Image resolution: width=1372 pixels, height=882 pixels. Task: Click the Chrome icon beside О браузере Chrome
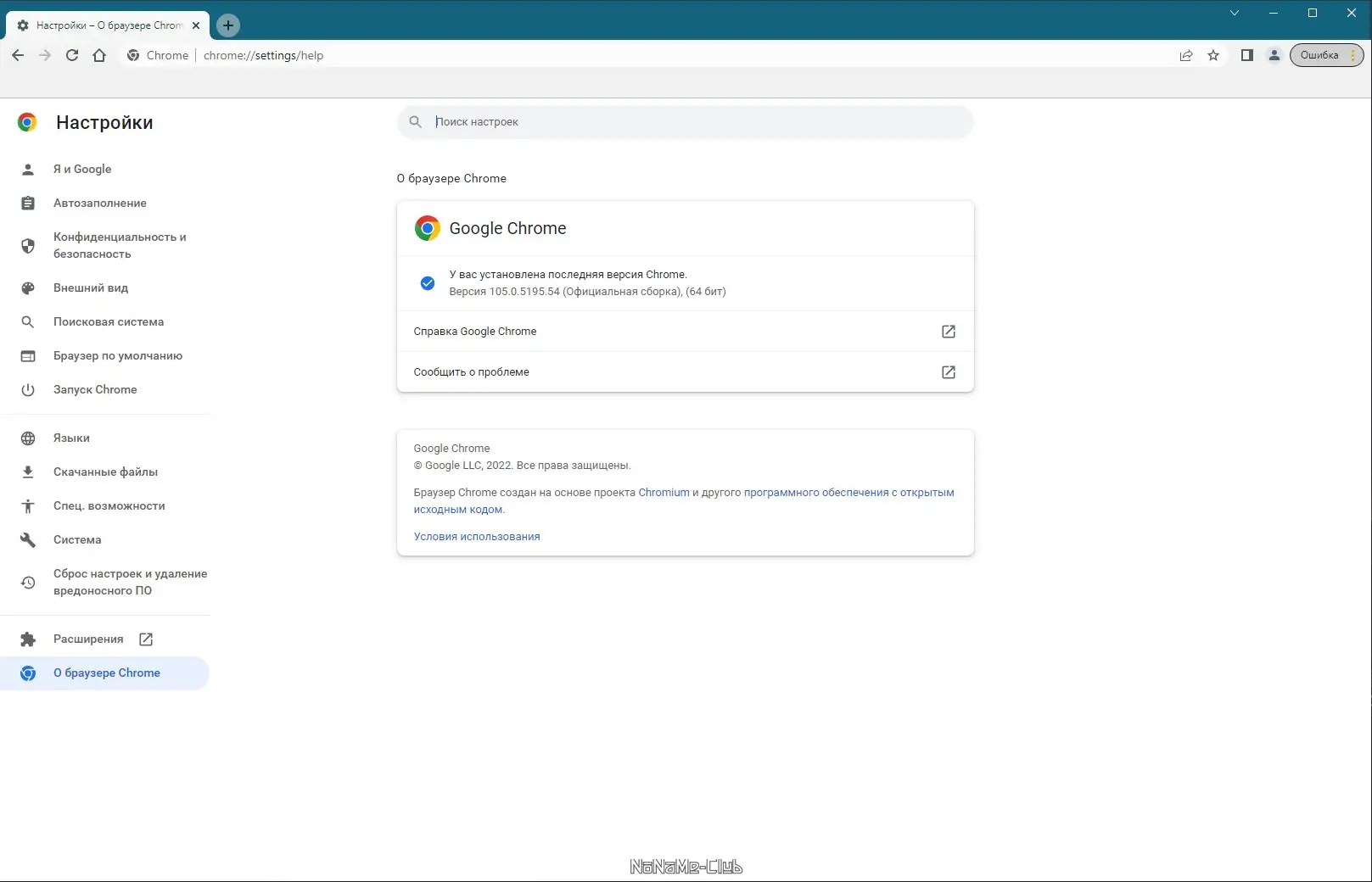[x=28, y=673]
